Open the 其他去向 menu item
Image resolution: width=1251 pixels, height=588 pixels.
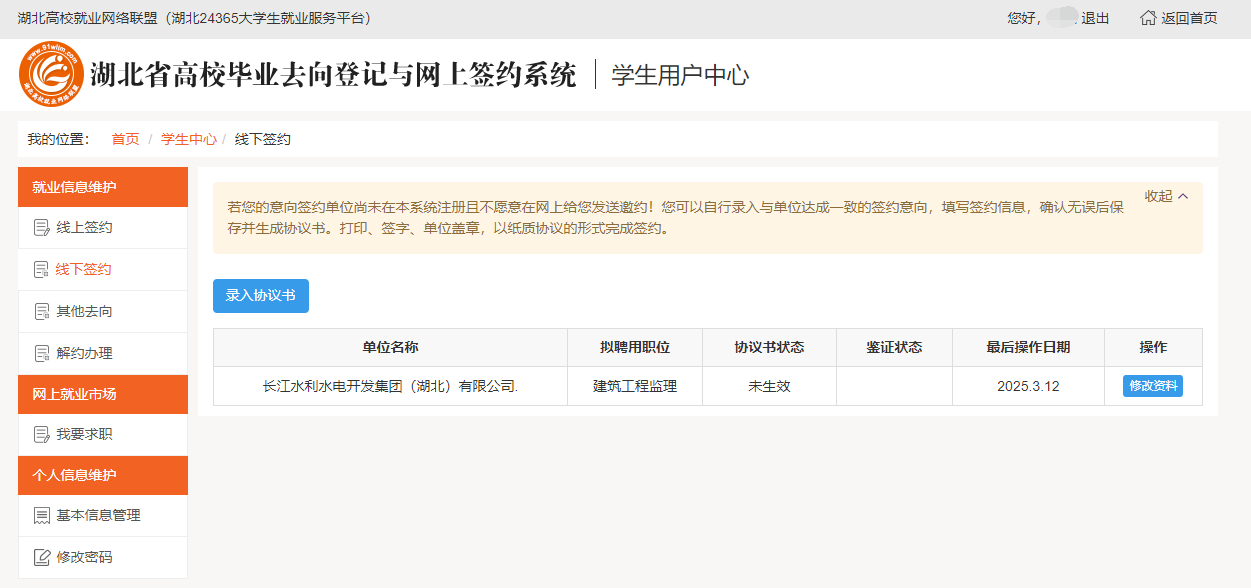(x=84, y=312)
